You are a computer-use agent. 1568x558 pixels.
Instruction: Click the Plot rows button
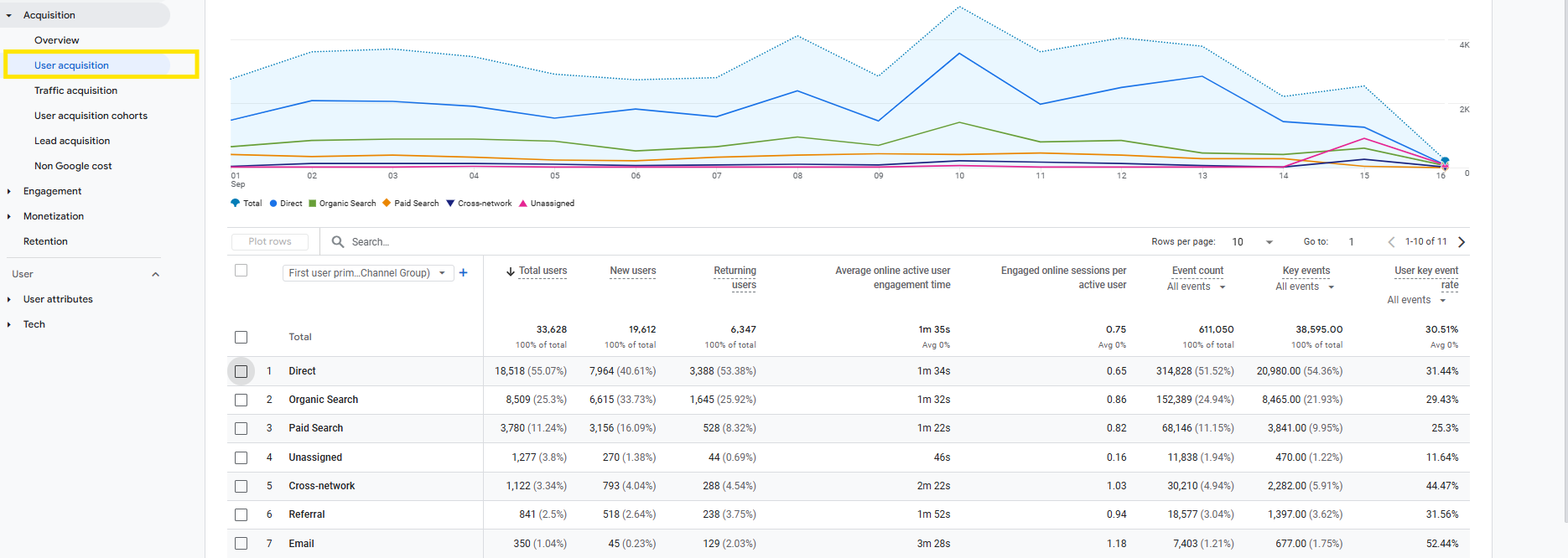pyautogui.click(x=270, y=241)
